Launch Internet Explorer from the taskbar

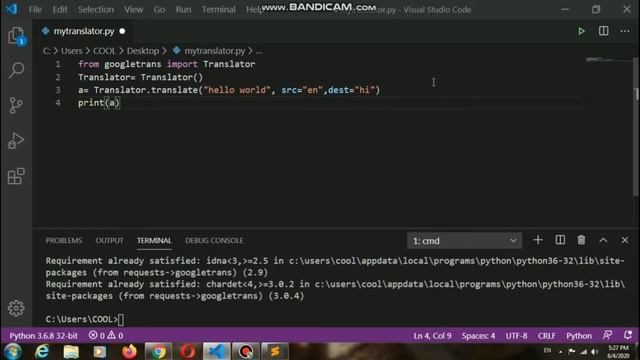click(x=42, y=351)
